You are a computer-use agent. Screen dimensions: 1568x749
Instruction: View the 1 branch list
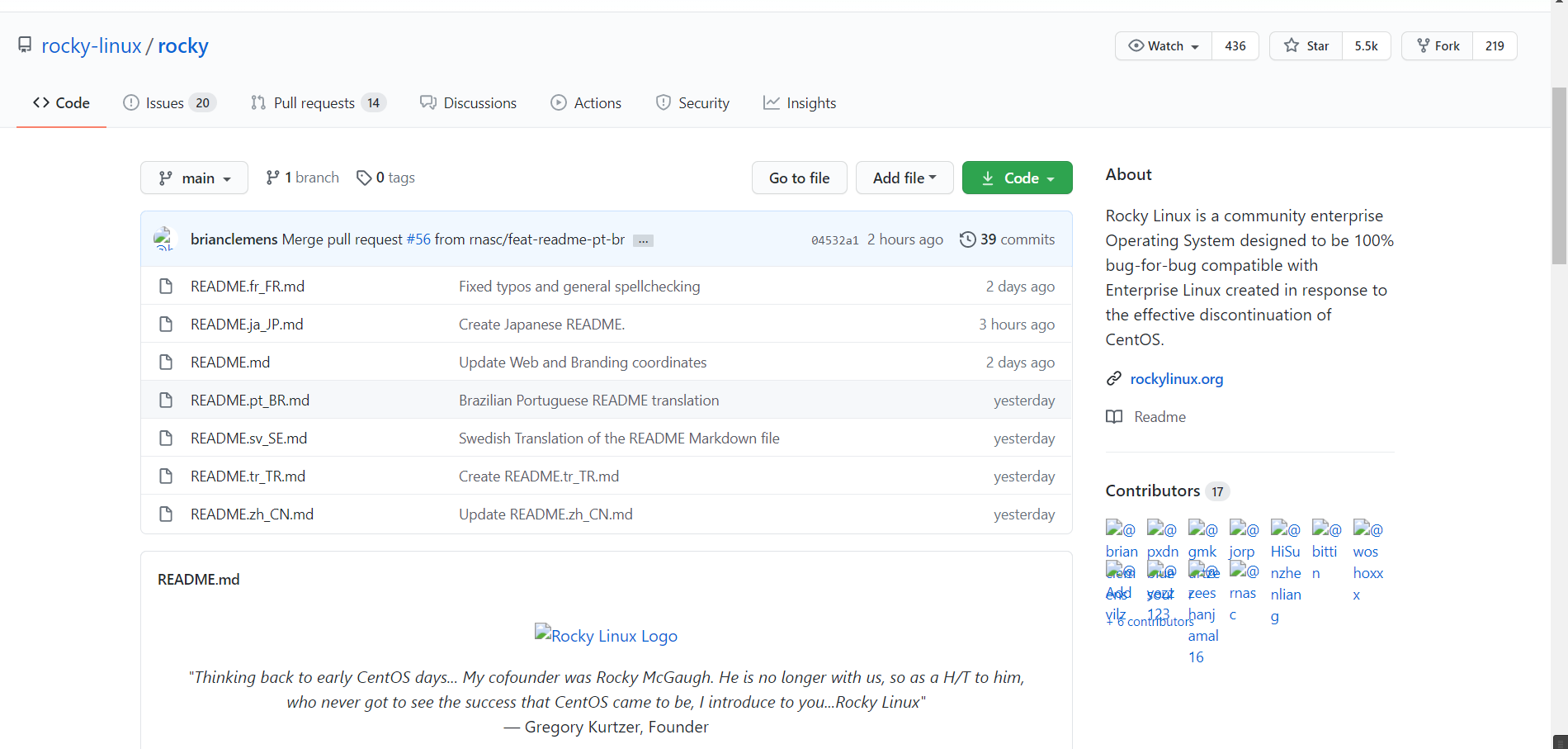(x=302, y=178)
